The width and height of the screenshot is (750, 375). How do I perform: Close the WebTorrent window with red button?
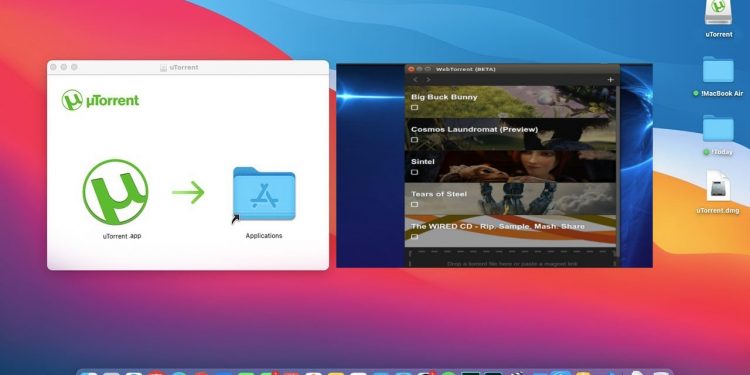(411, 69)
